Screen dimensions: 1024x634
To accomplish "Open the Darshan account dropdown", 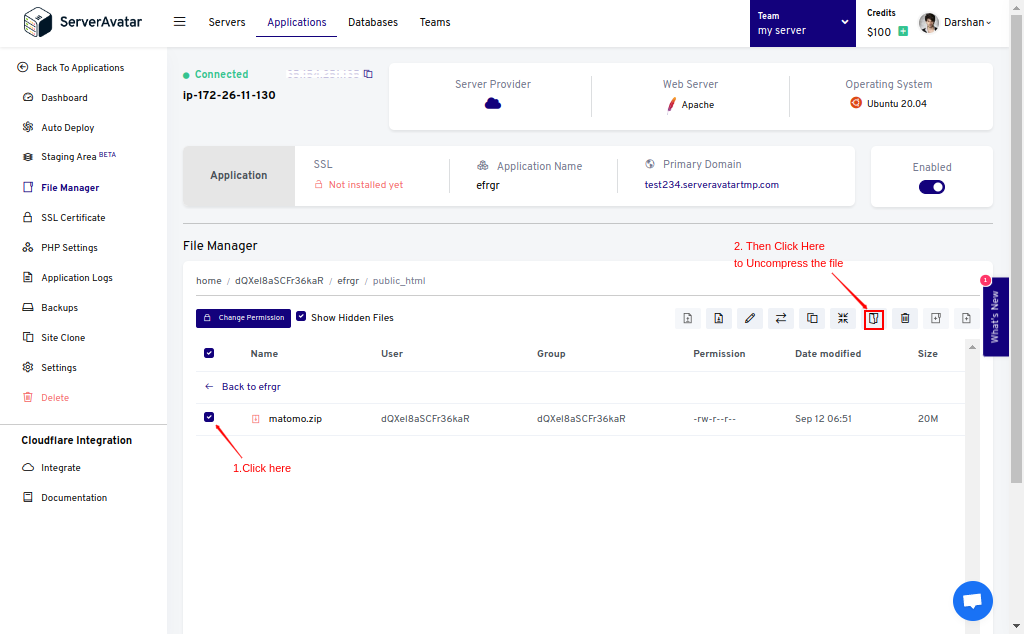I will click(x=967, y=22).
